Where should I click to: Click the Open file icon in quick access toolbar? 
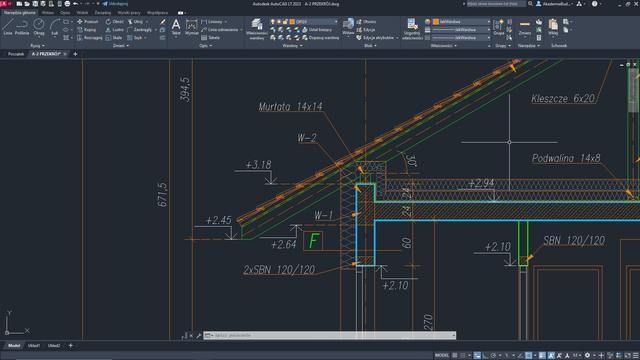click(27, 4)
